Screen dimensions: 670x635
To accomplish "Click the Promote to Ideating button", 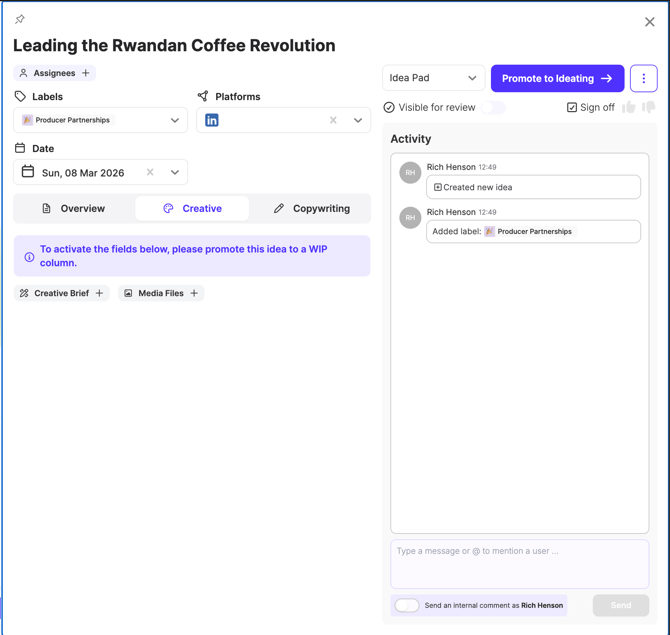I will [x=557, y=78].
